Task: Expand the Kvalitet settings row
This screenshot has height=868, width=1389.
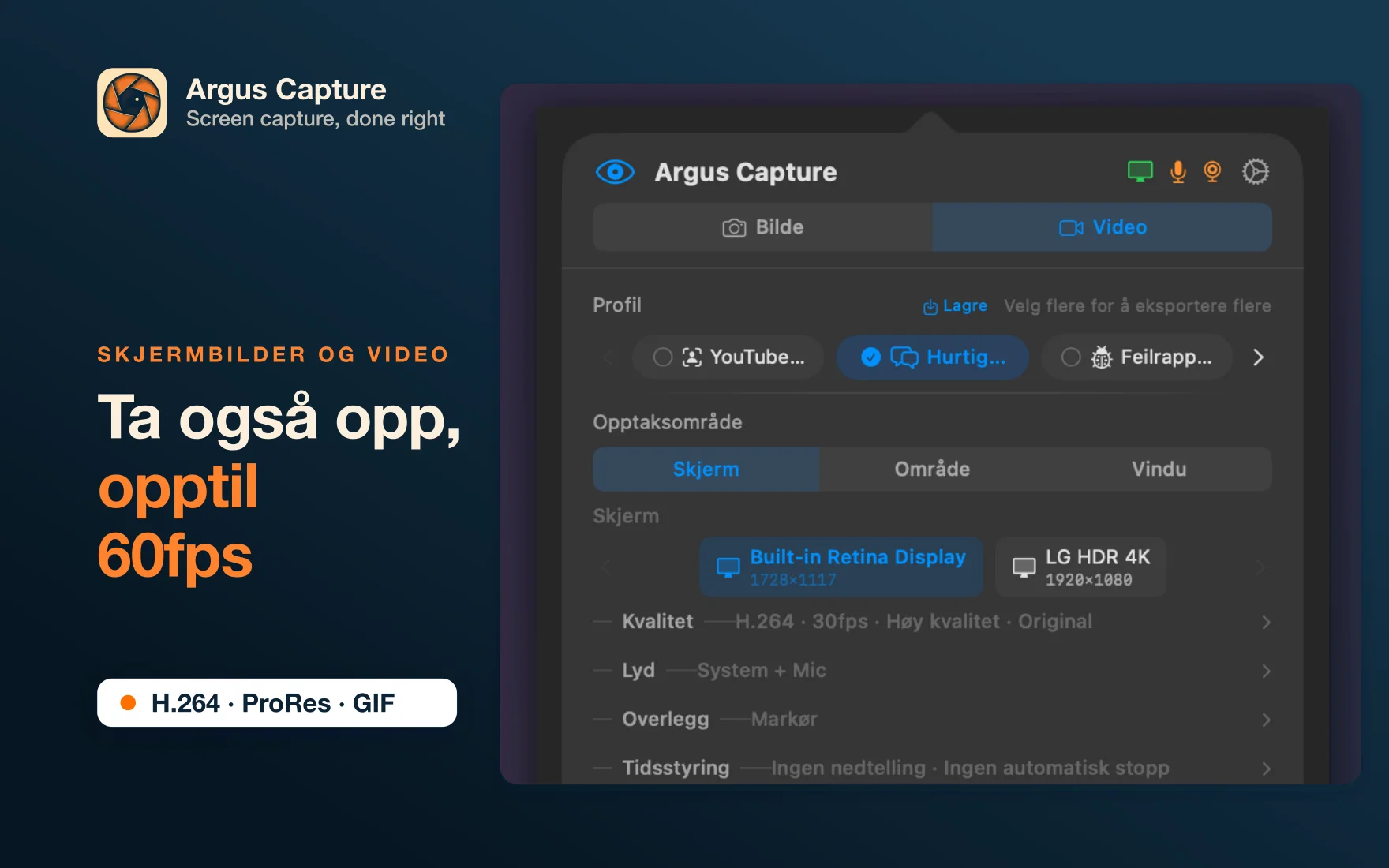Action: [932, 622]
